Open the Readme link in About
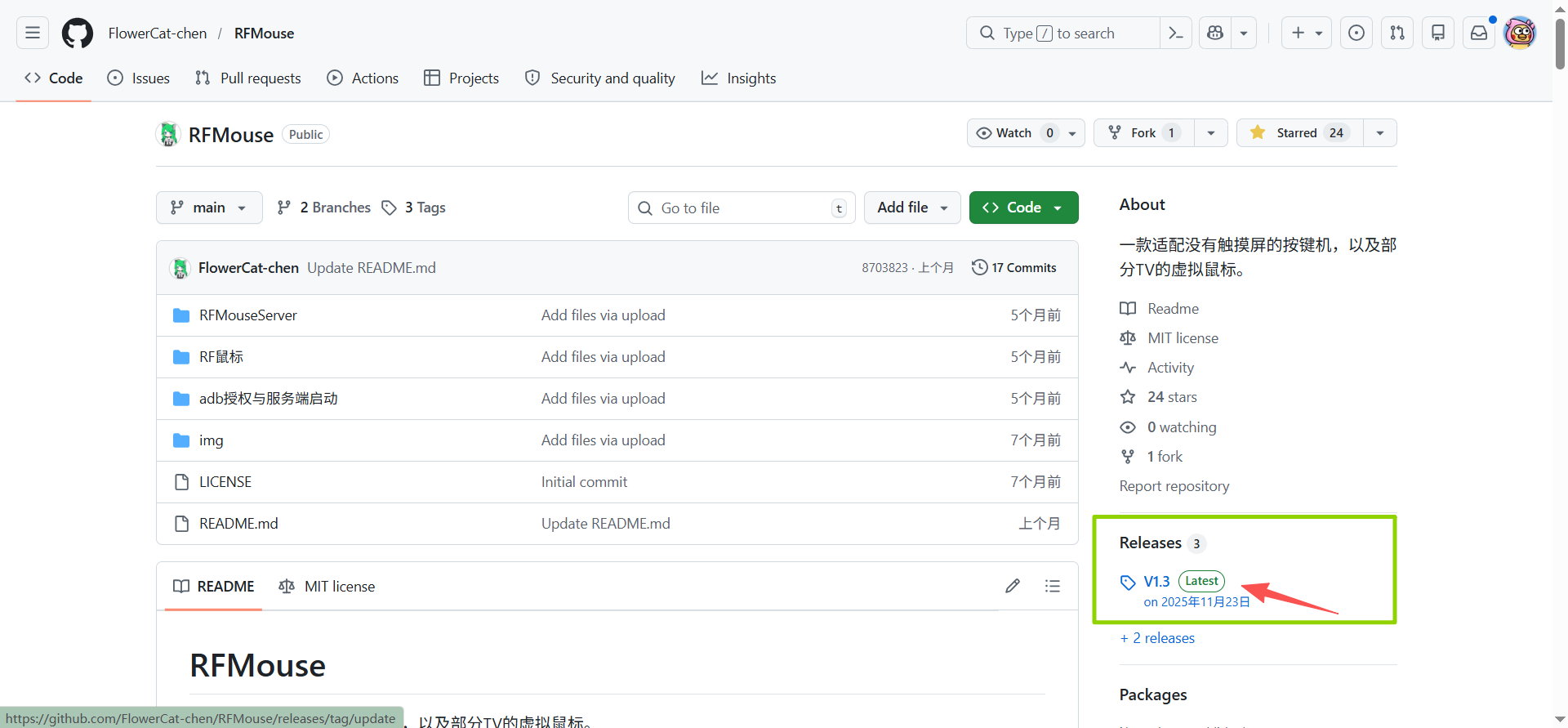 [x=1160, y=309]
